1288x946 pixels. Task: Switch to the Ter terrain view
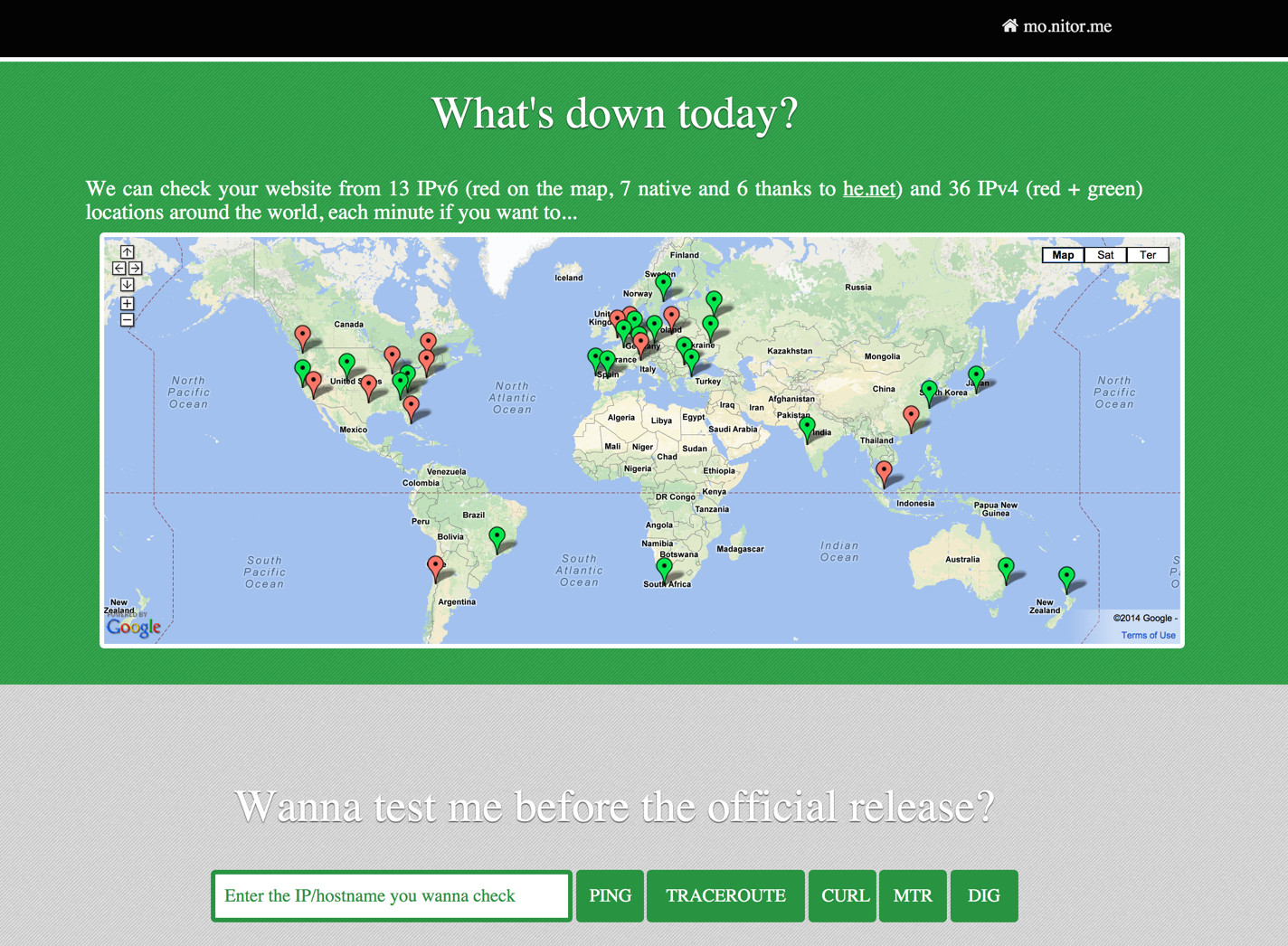[1148, 255]
